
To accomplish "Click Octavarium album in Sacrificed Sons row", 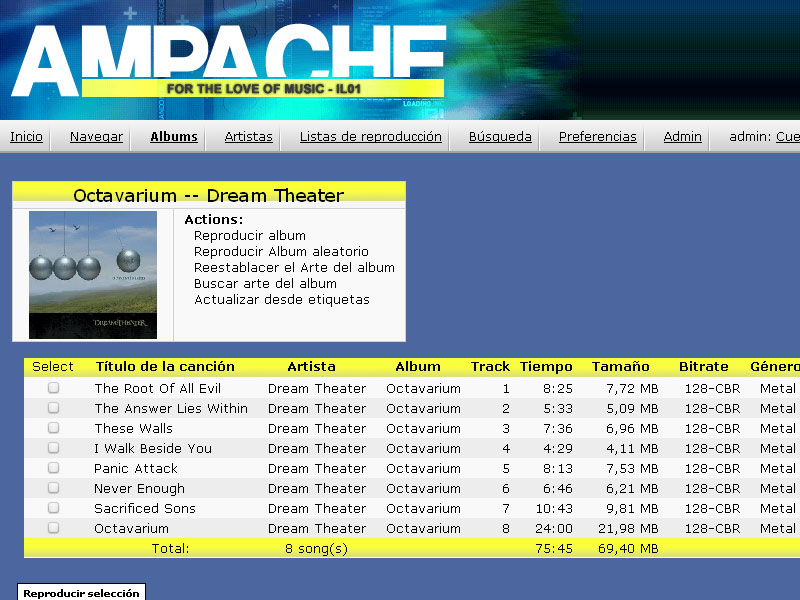I will pos(423,508).
